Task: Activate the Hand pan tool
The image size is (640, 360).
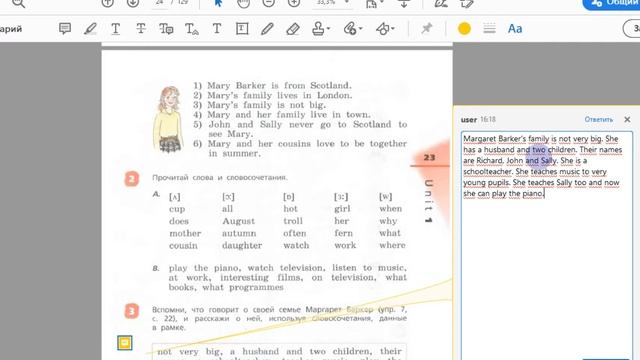Action: 243,3
